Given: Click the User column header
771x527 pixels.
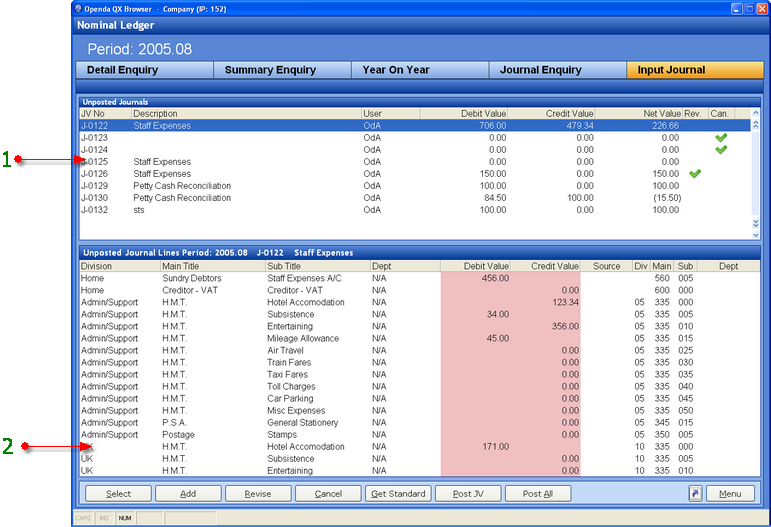Looking at the screenshot, I should tap(390, 114).
